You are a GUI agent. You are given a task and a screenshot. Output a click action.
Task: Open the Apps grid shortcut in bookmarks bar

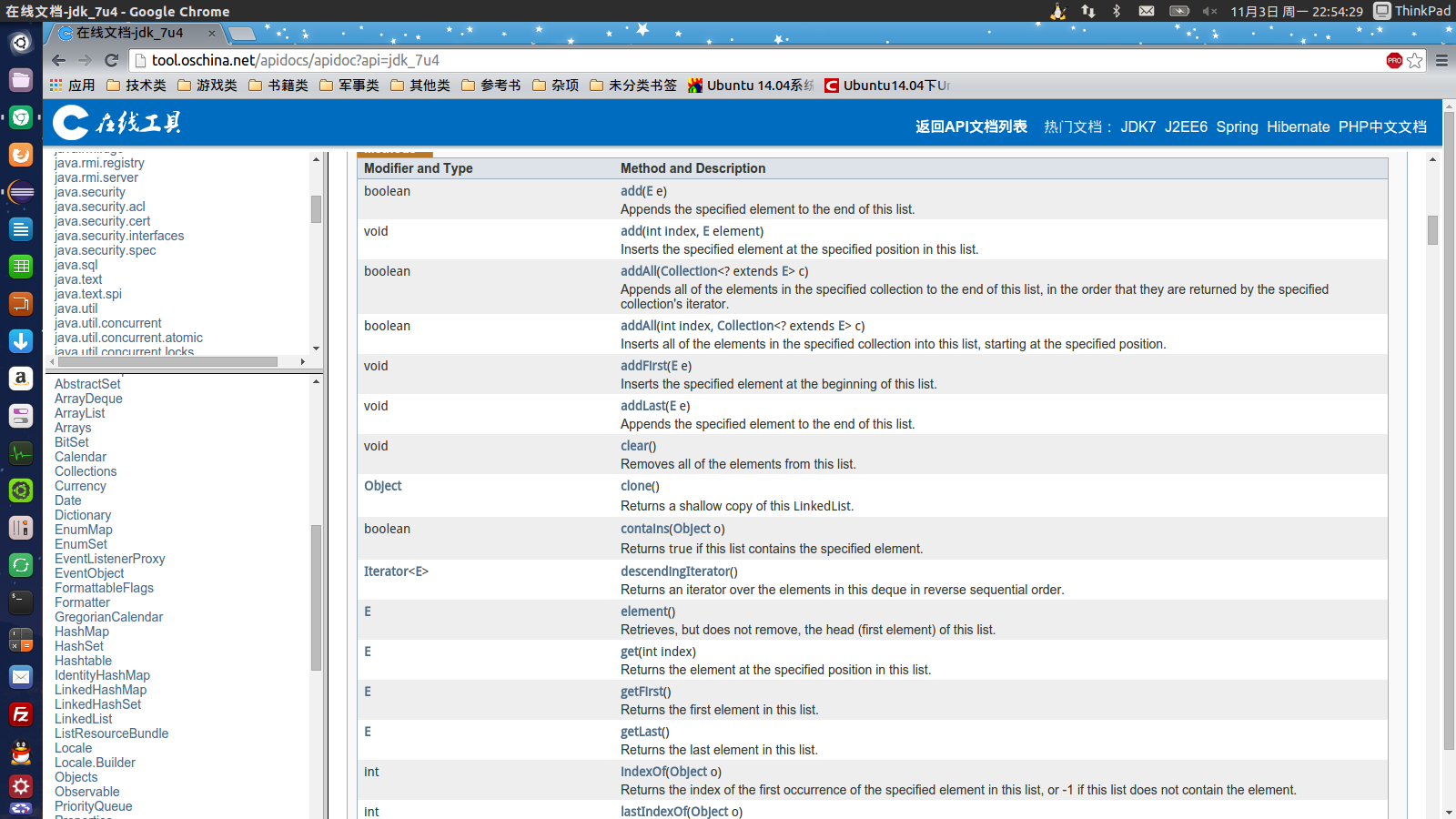click(x=72, y=86)
